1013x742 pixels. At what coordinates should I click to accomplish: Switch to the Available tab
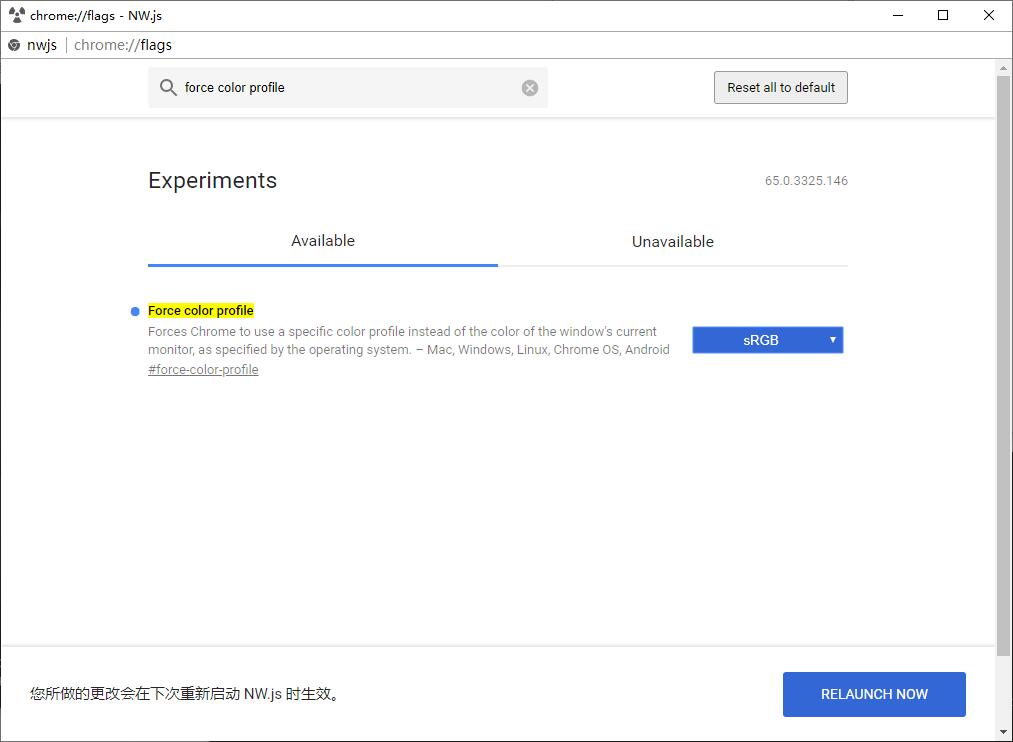[323, 241]
